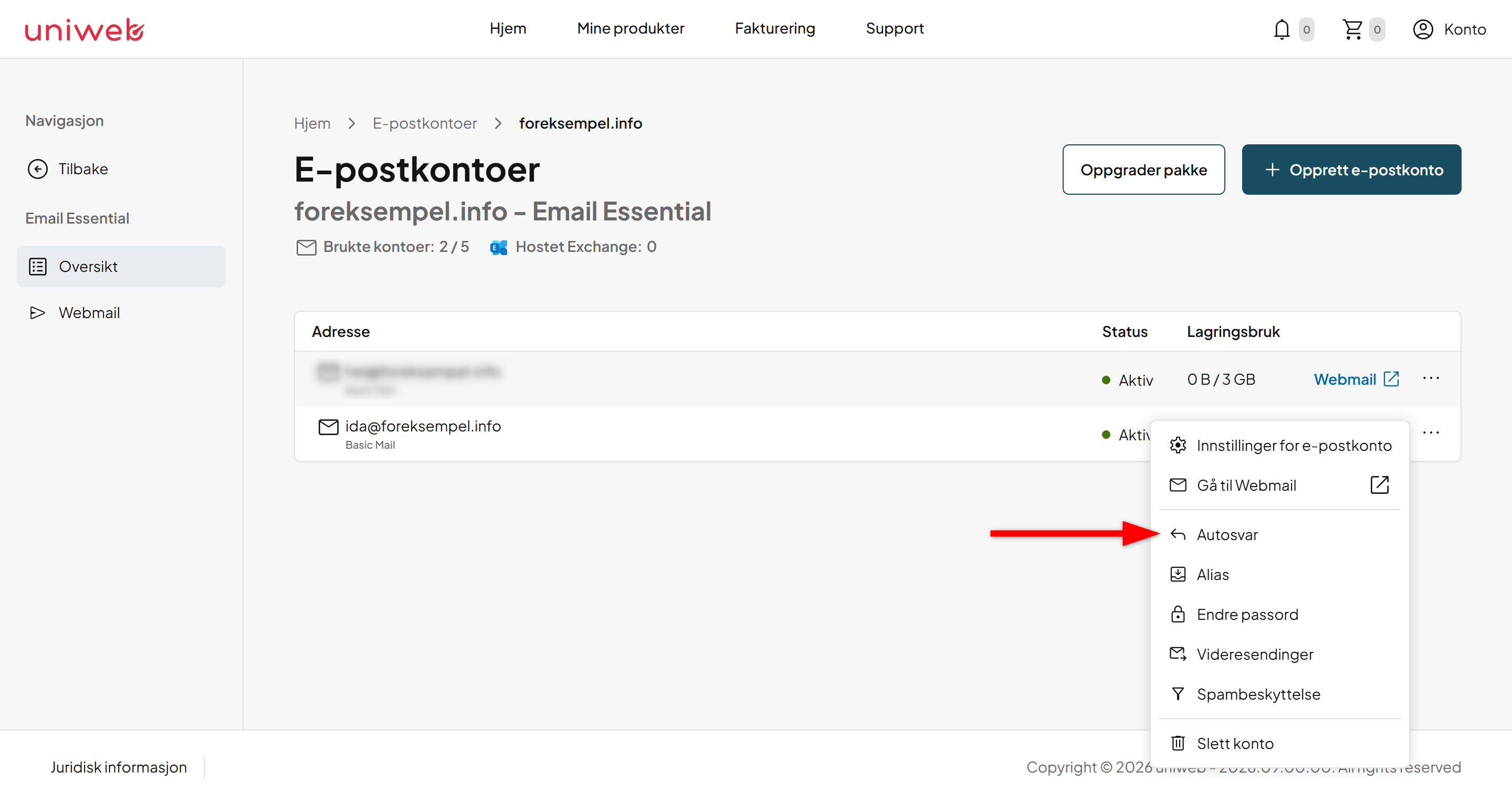Choose Endre passord in the menu
This screenshot has height=803, width=1512.
[x=1279, y=615]
